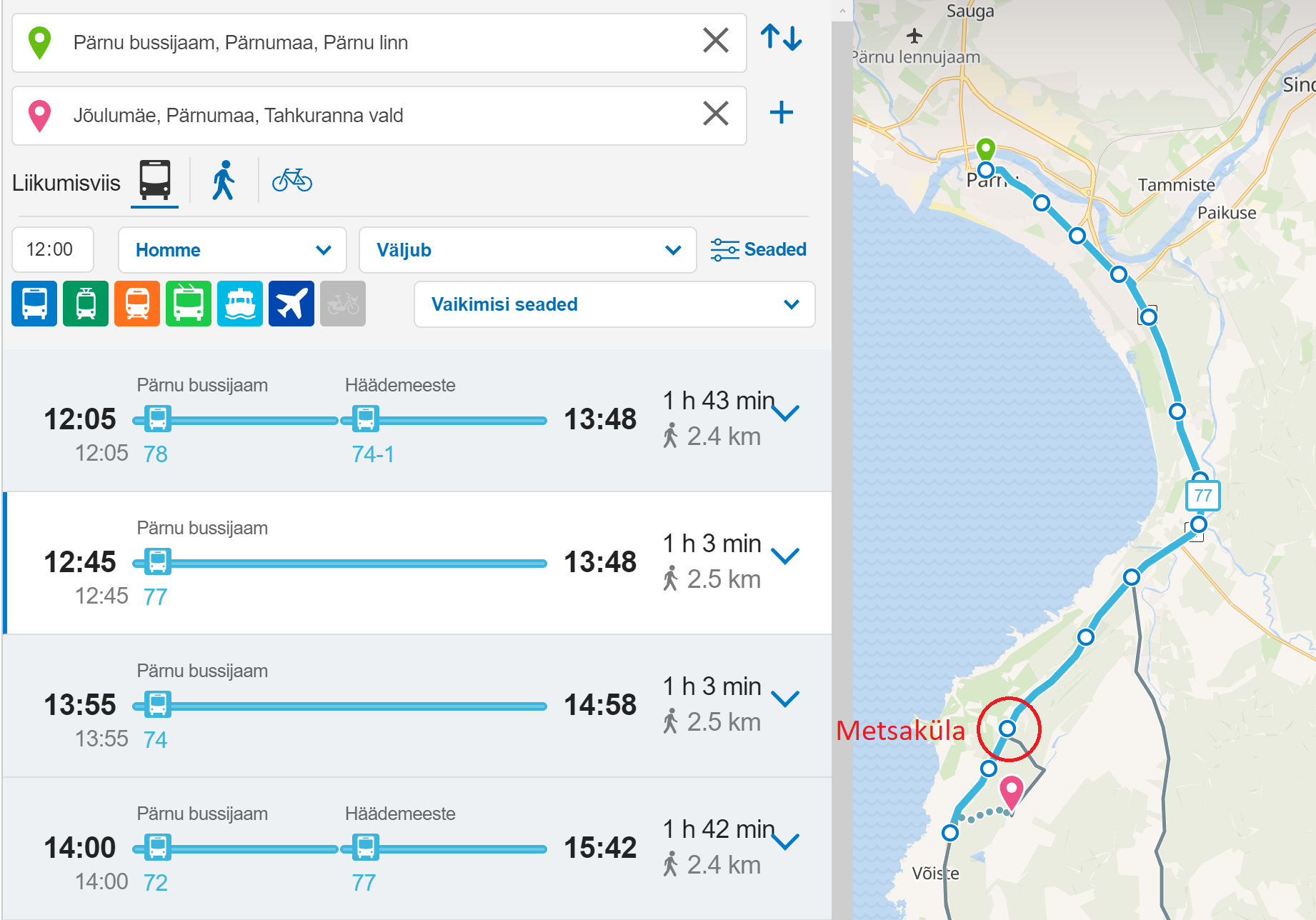Open the Vaikimisi seaded dropdown
This screenshot has width=1316, height=920.
coord(614,304)
